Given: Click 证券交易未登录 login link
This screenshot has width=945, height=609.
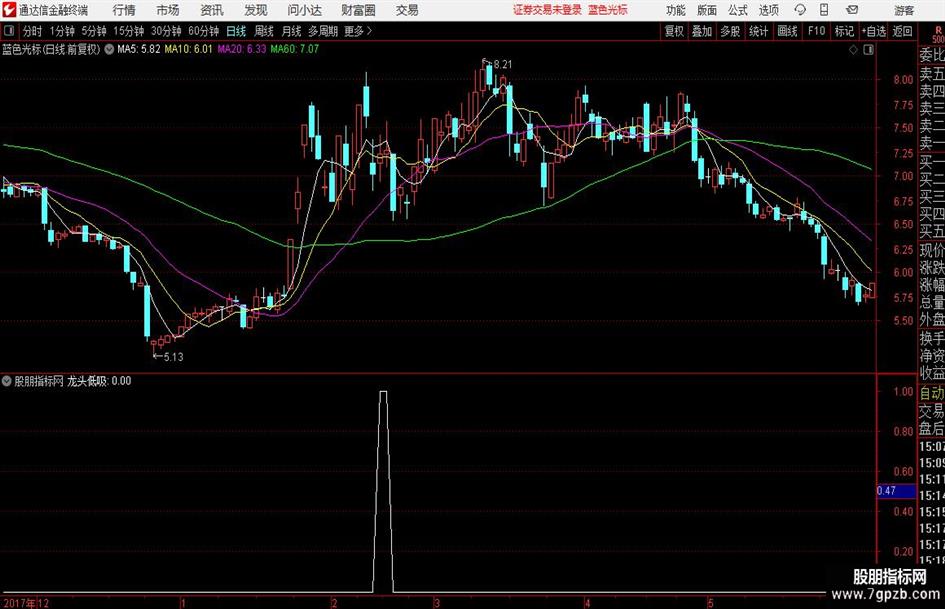Looking at the screenshot, I should [x=547, y=10].
